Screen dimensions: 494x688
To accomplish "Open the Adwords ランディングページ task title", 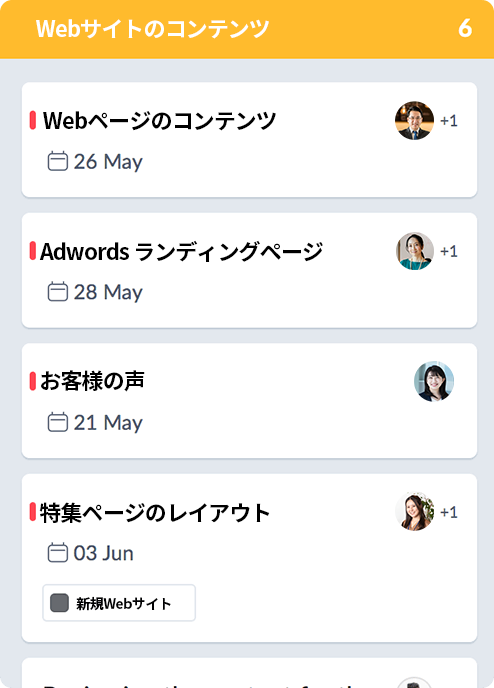I will (182, 251).
